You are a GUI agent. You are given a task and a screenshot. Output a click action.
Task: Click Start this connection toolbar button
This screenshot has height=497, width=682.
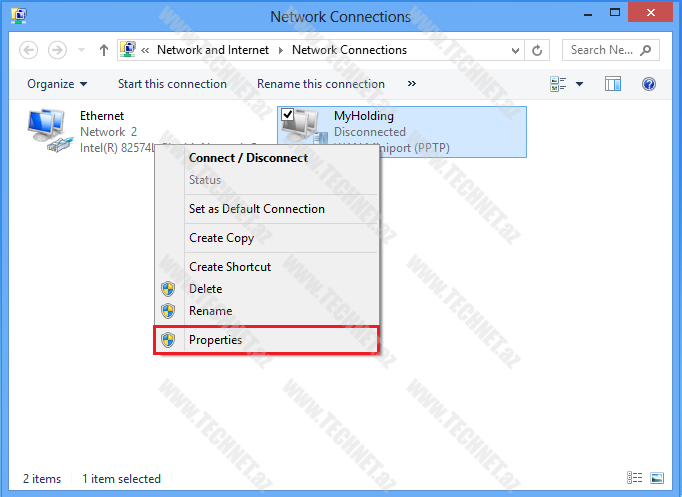pyautogui.click(x=172, y=84)
